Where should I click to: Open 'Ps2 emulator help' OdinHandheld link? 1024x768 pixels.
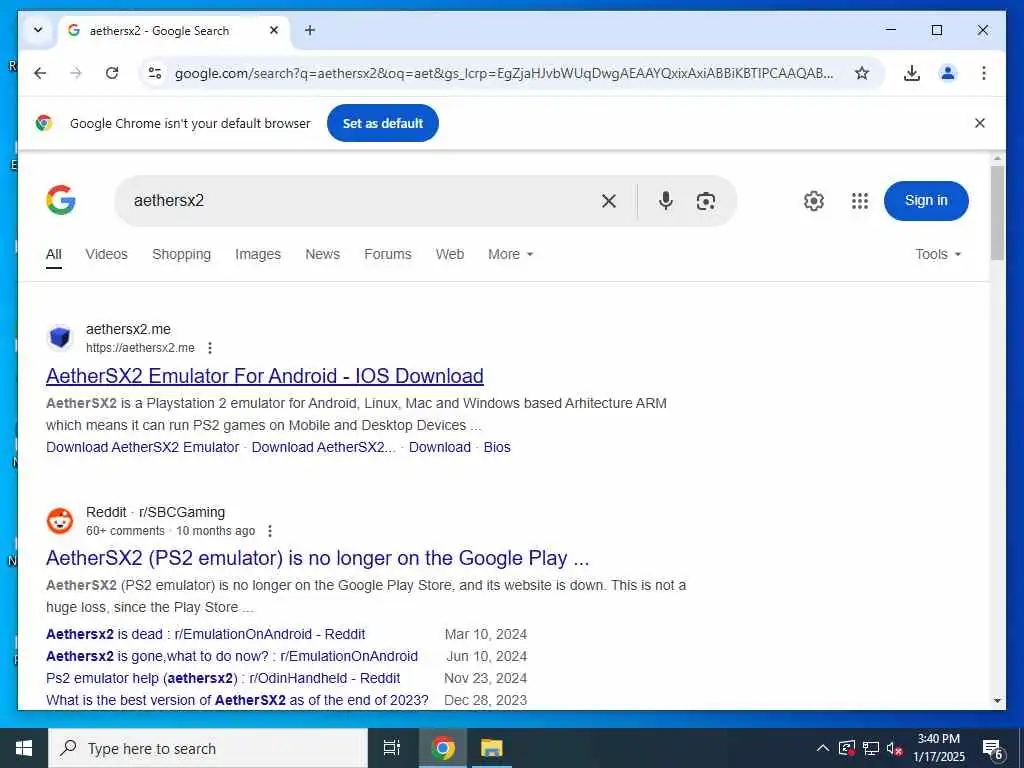(223, 679)
